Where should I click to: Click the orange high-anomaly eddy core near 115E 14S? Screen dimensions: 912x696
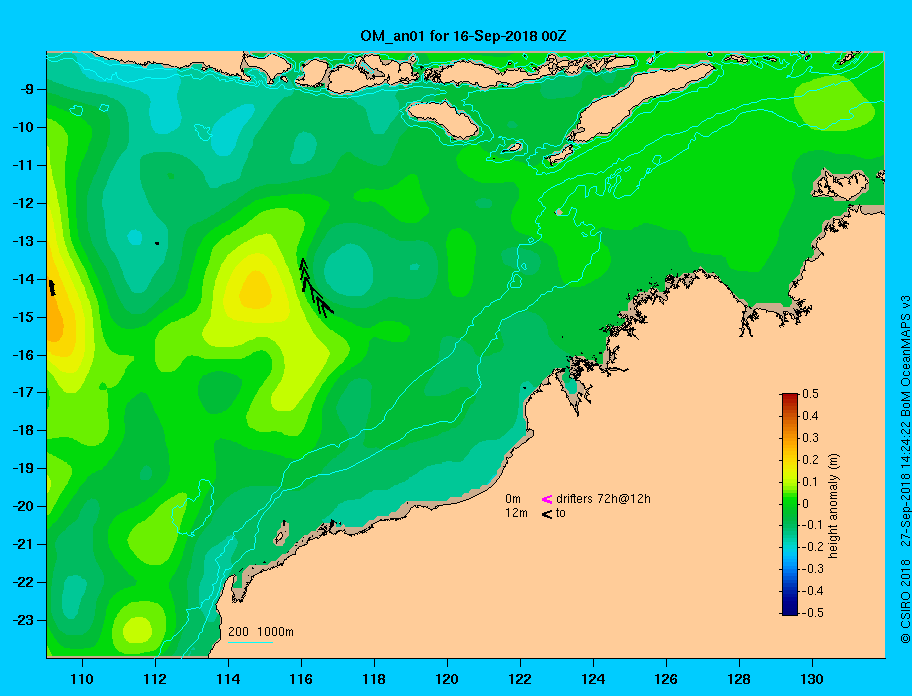click(x=256, y=290)
